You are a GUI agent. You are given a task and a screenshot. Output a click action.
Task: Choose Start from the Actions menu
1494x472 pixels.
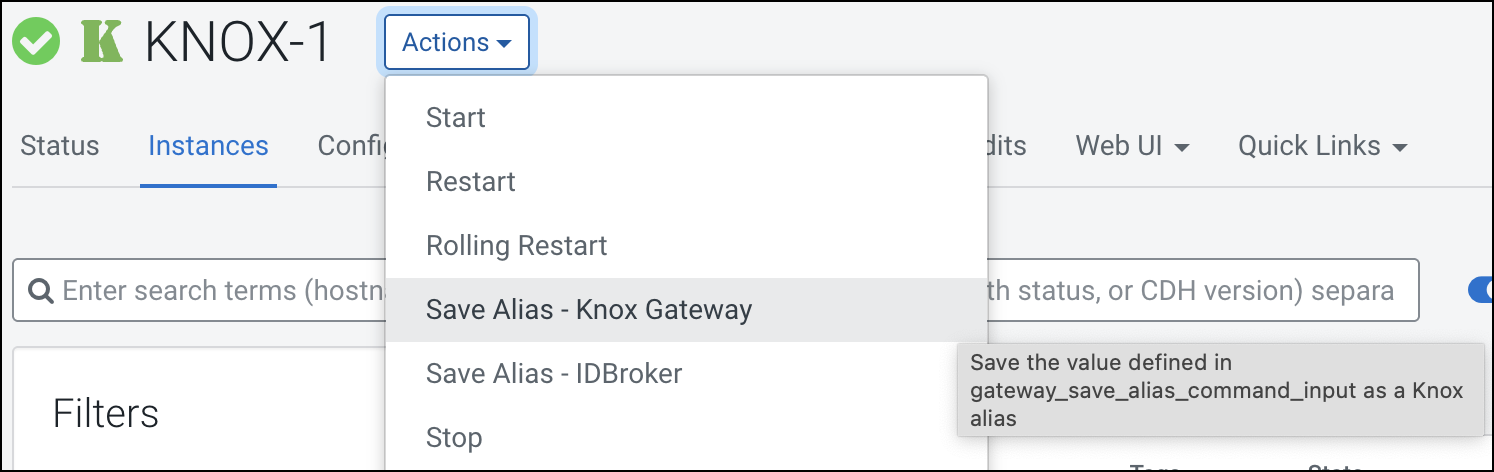[456, 118]
